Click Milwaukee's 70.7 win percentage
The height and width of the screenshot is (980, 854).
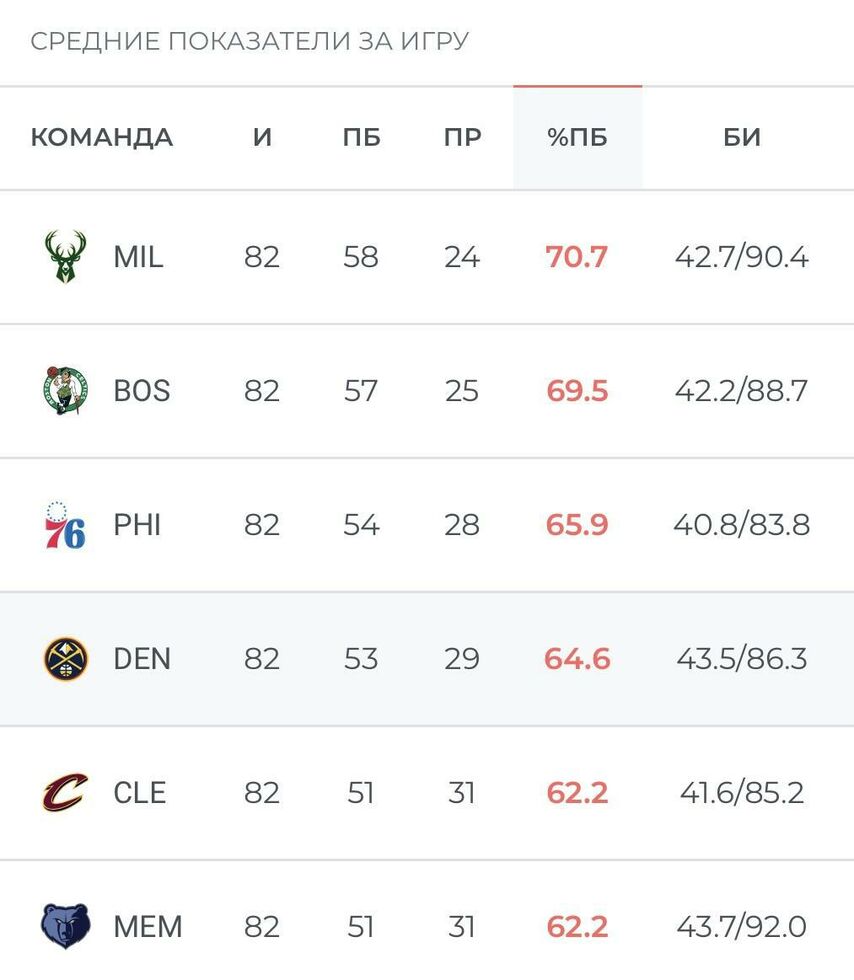[577, 257]
